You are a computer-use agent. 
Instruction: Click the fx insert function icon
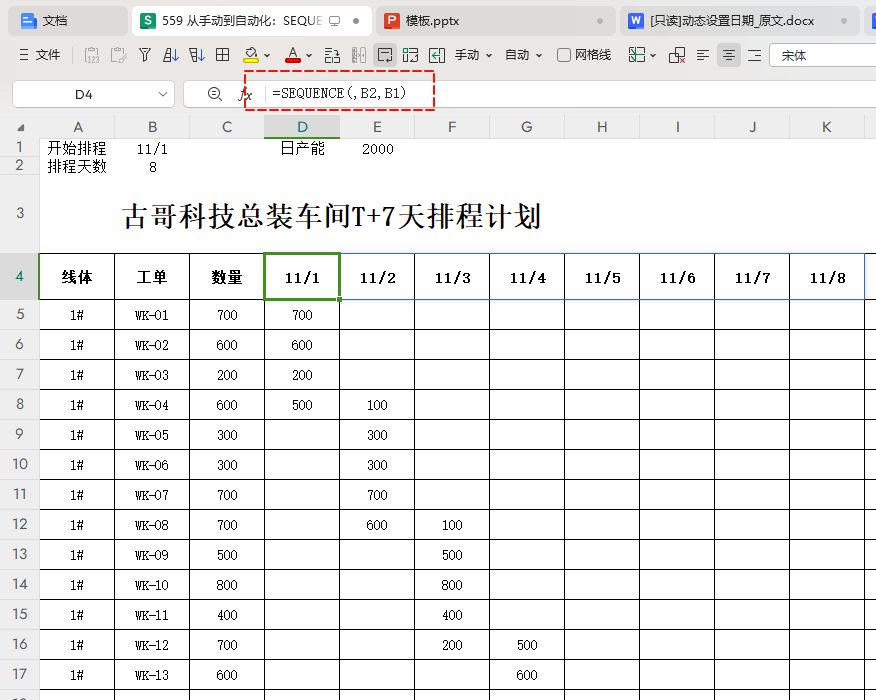click(x=245, y=94)
